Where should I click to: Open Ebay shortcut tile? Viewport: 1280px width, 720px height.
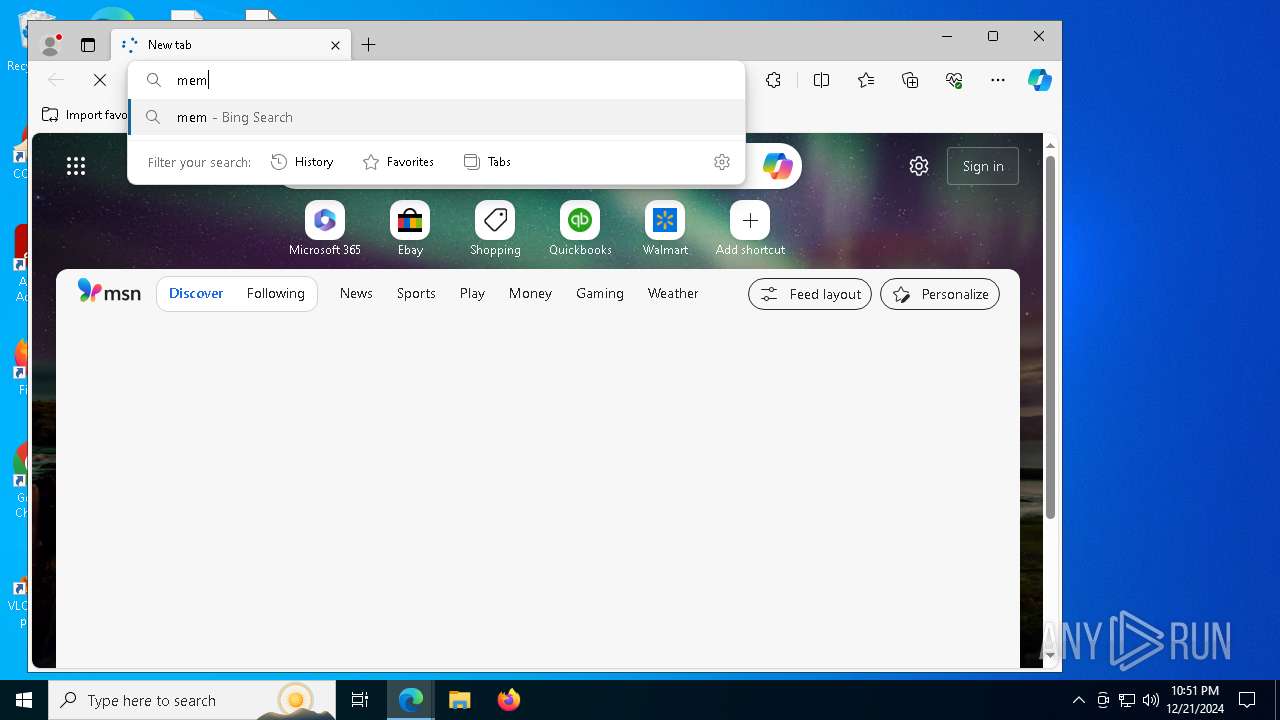(x=410, y=229)
